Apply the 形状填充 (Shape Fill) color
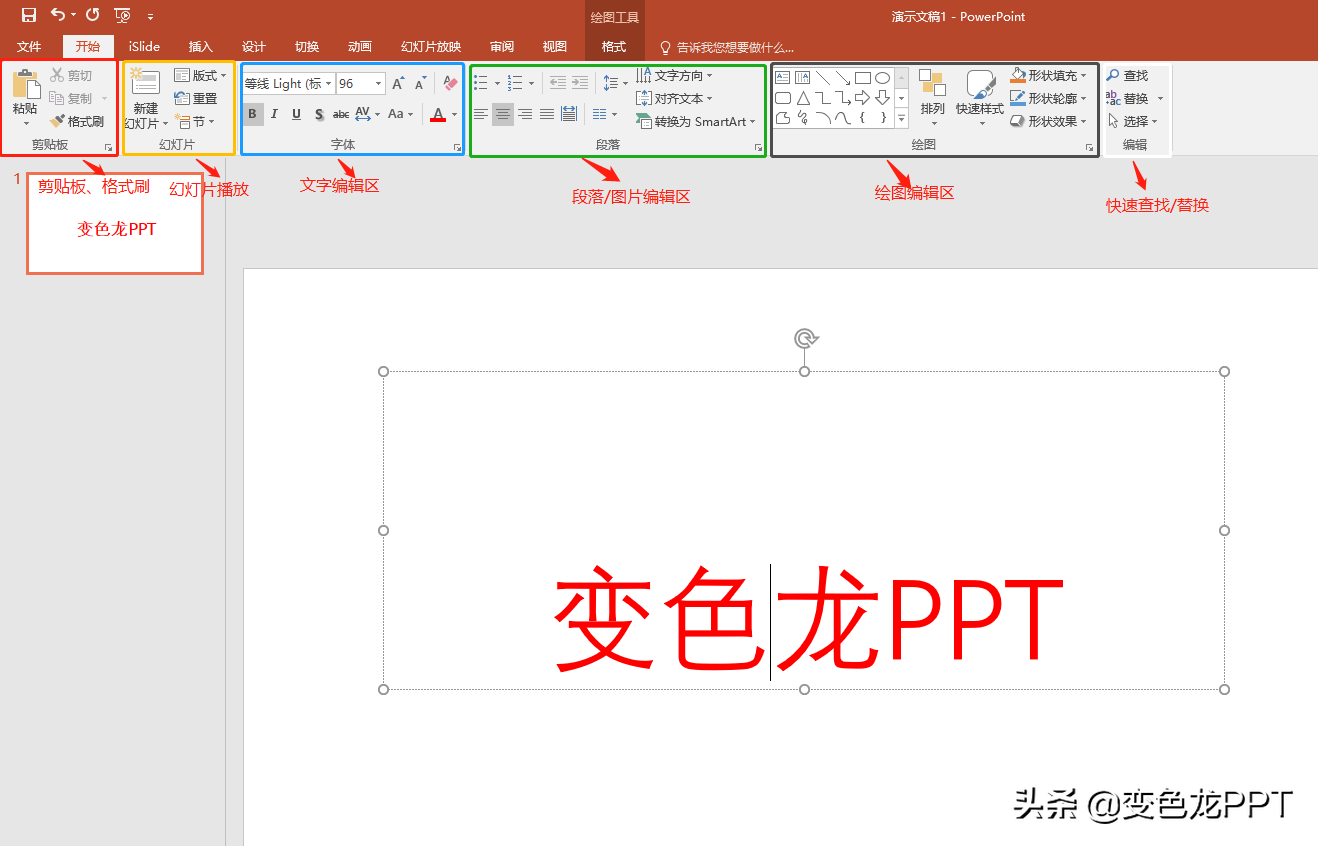 pyautogui.click(x=1018, y=75)
